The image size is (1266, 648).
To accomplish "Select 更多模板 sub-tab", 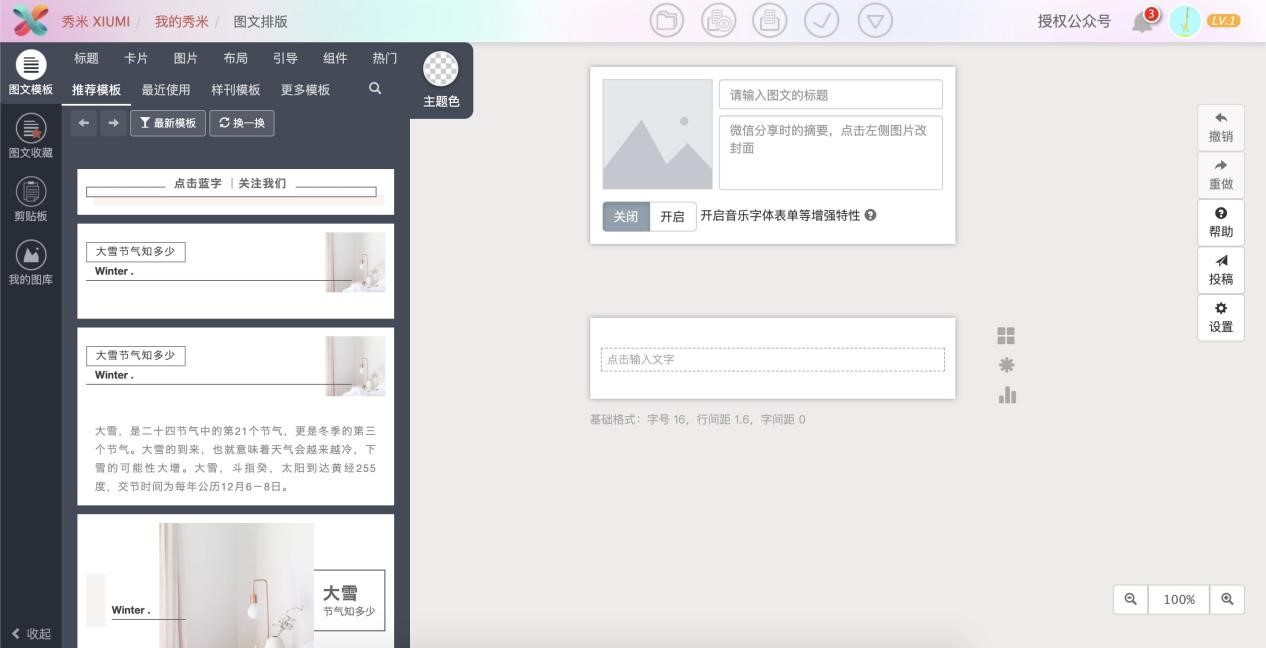I will coord(305,90).
